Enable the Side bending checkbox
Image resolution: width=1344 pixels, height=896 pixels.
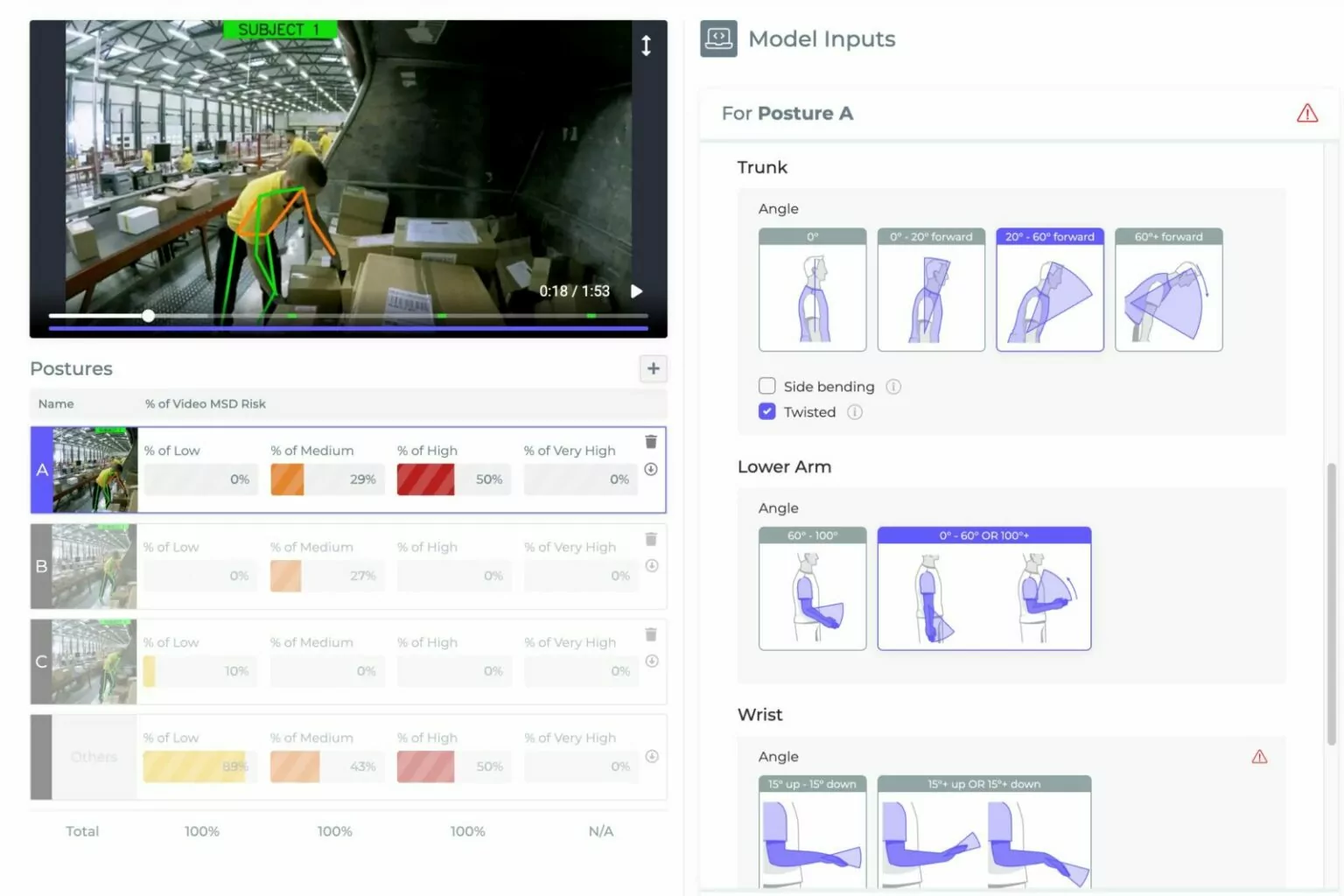(767, 386)
